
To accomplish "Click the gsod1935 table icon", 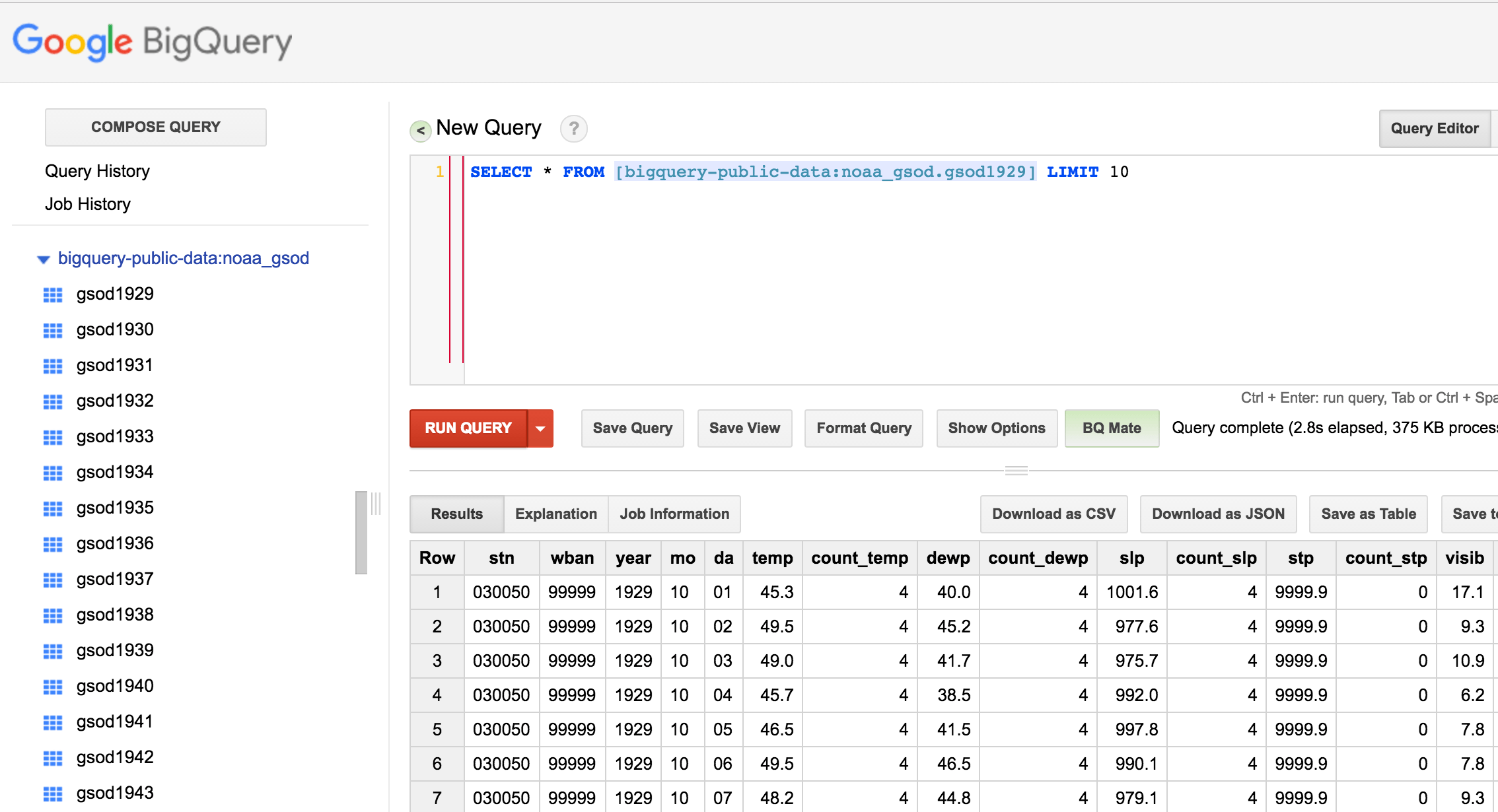I will point(53,508).
